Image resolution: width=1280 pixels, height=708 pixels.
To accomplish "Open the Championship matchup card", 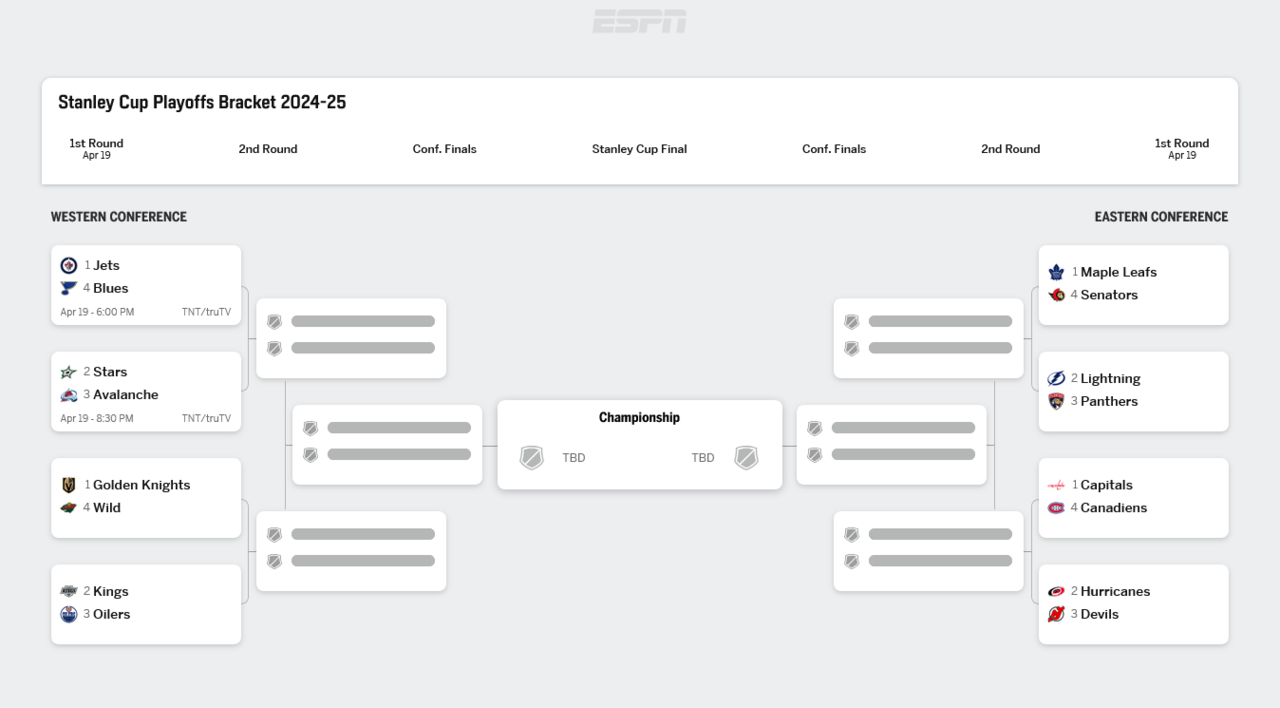I will tap(639, 445).
